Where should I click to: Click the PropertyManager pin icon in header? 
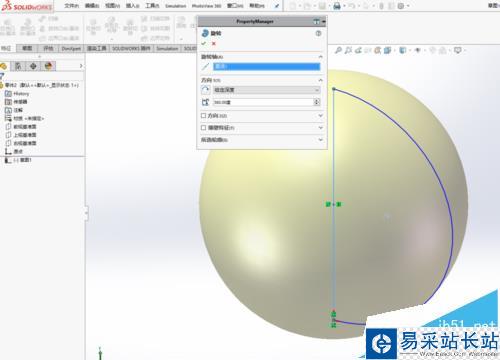(316, 22)
